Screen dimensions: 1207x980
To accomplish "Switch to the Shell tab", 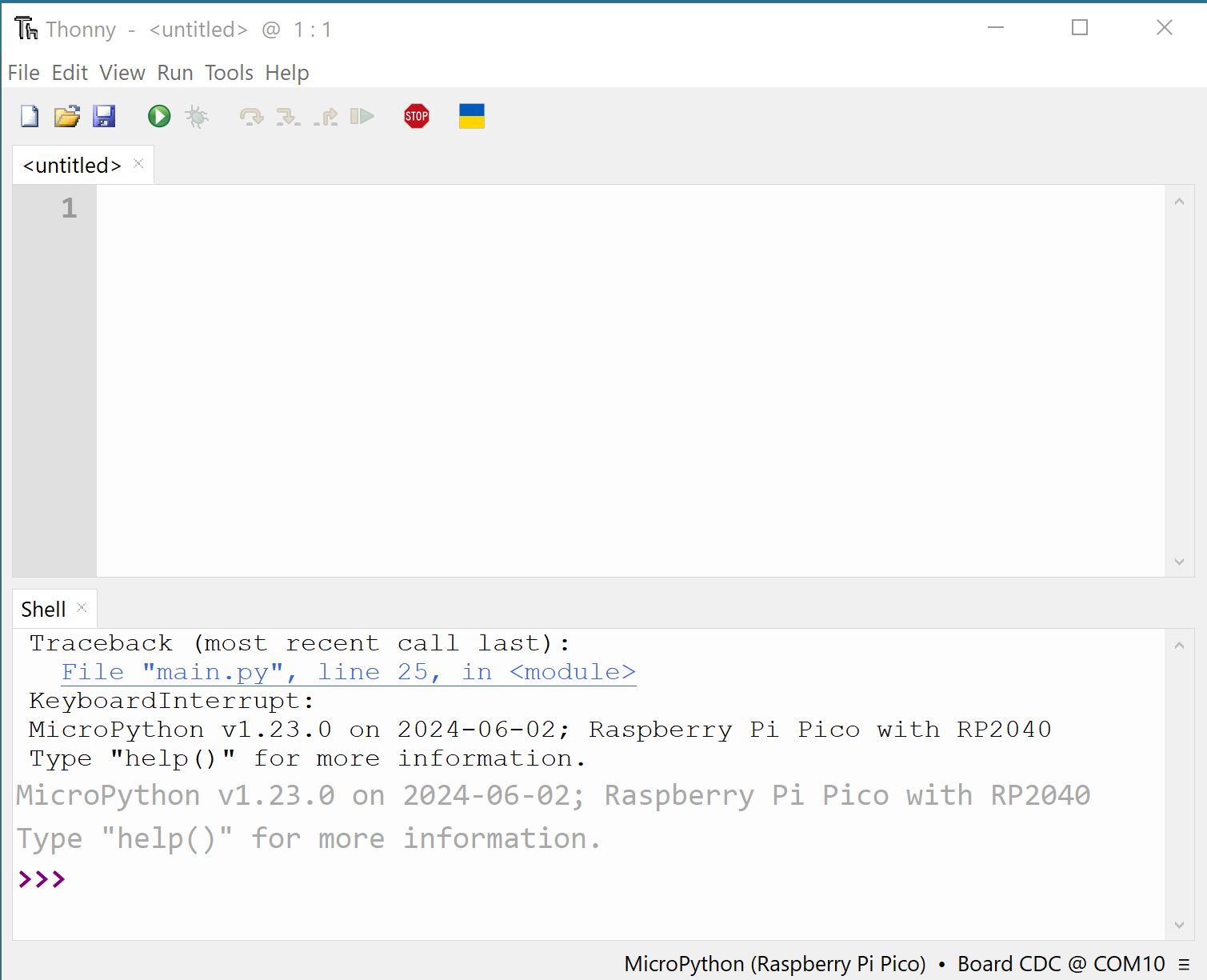I will coord(43,609).
